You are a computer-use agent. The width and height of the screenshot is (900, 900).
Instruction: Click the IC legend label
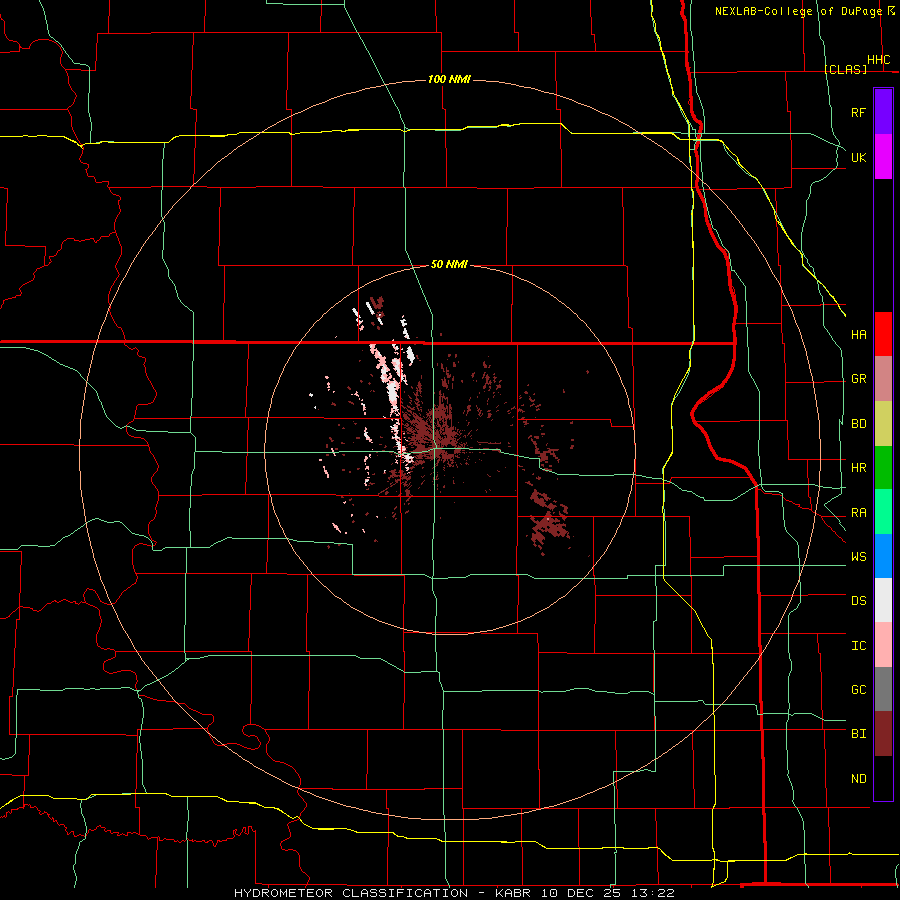(858, 646)
